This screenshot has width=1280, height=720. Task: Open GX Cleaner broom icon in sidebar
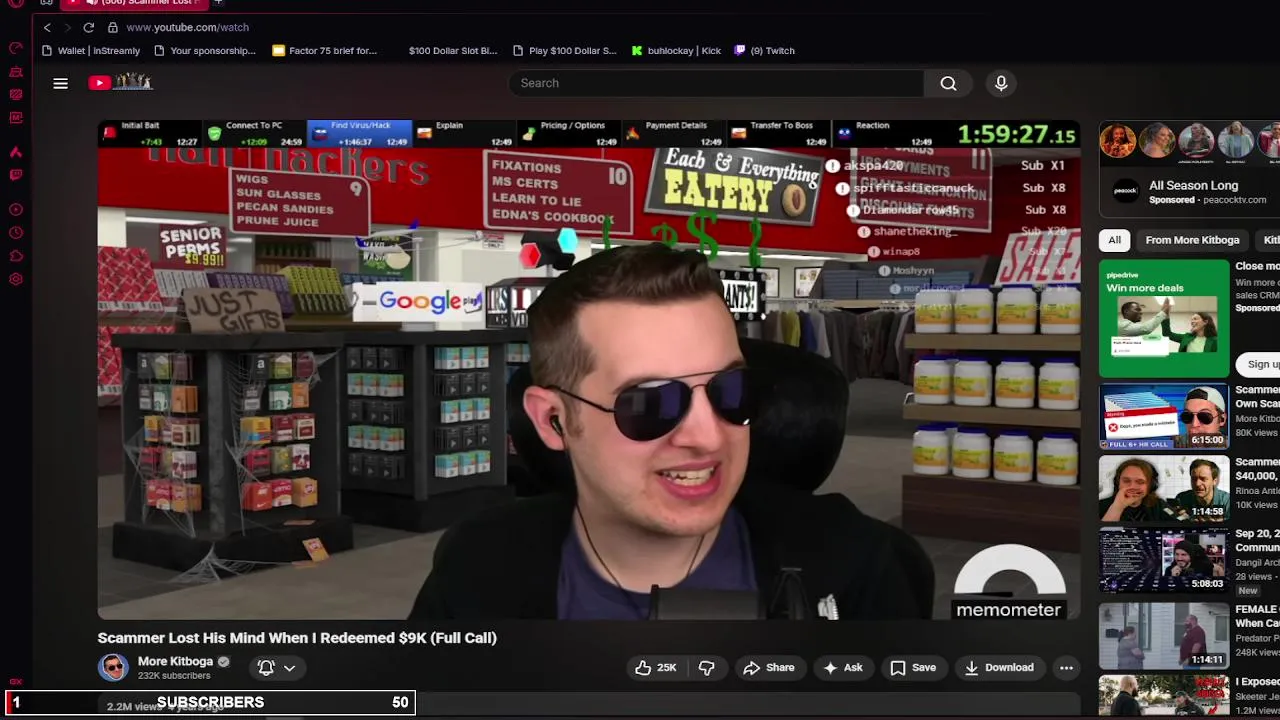(16, 71)
